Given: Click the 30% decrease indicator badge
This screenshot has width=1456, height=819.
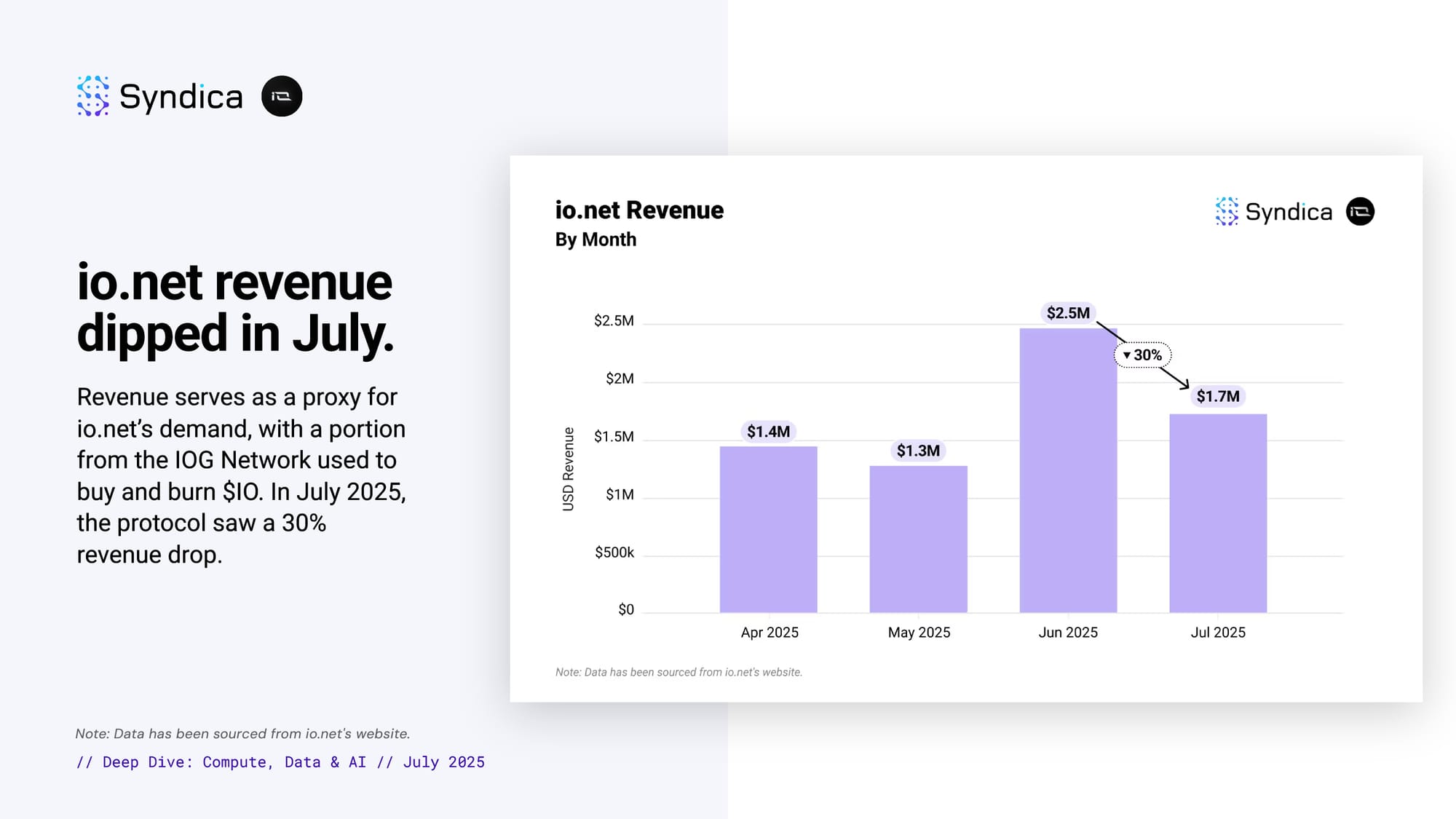Looking at the screenshot, I should 1142,355.
